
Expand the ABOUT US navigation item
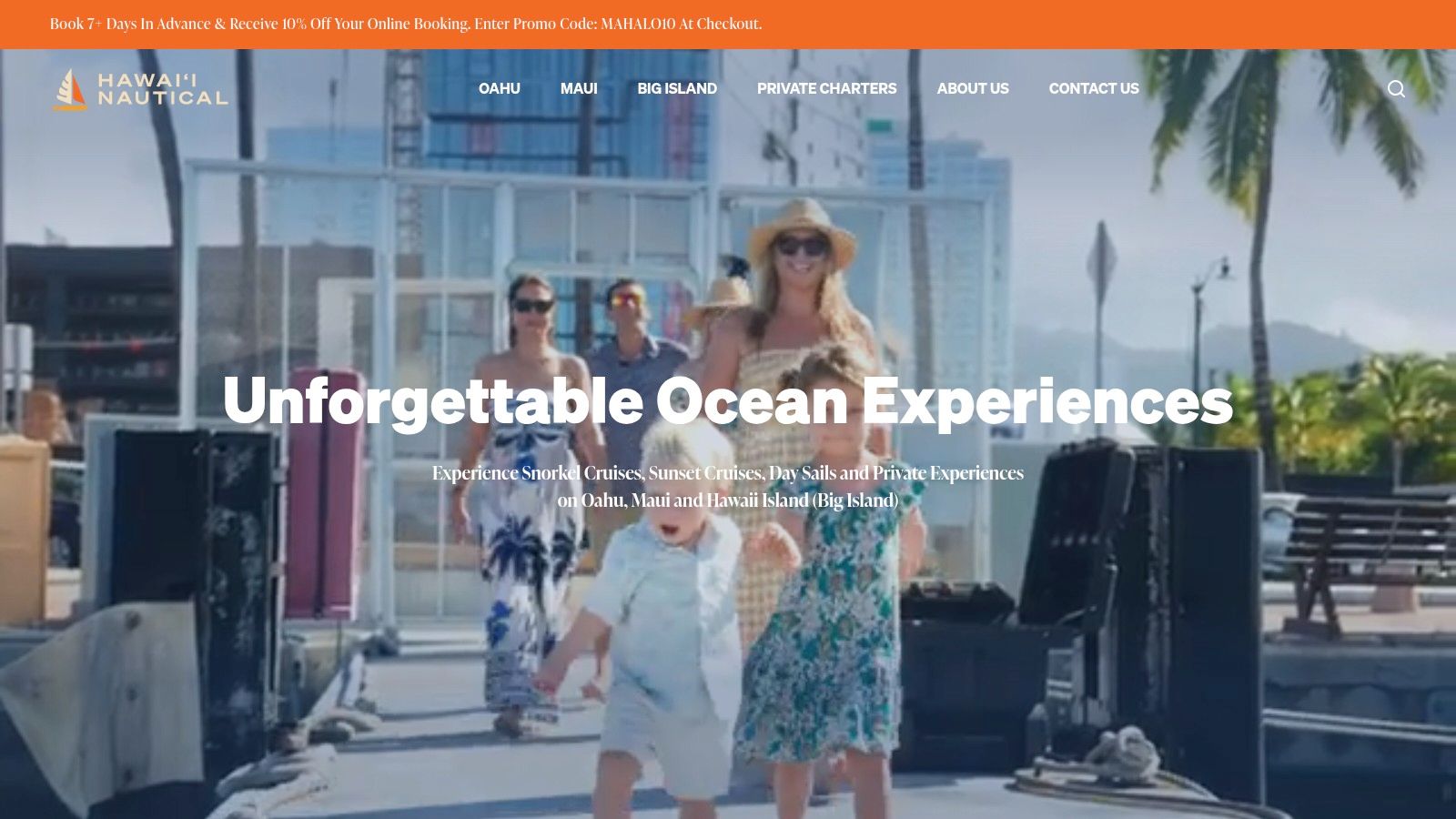(x=973, y=88)
